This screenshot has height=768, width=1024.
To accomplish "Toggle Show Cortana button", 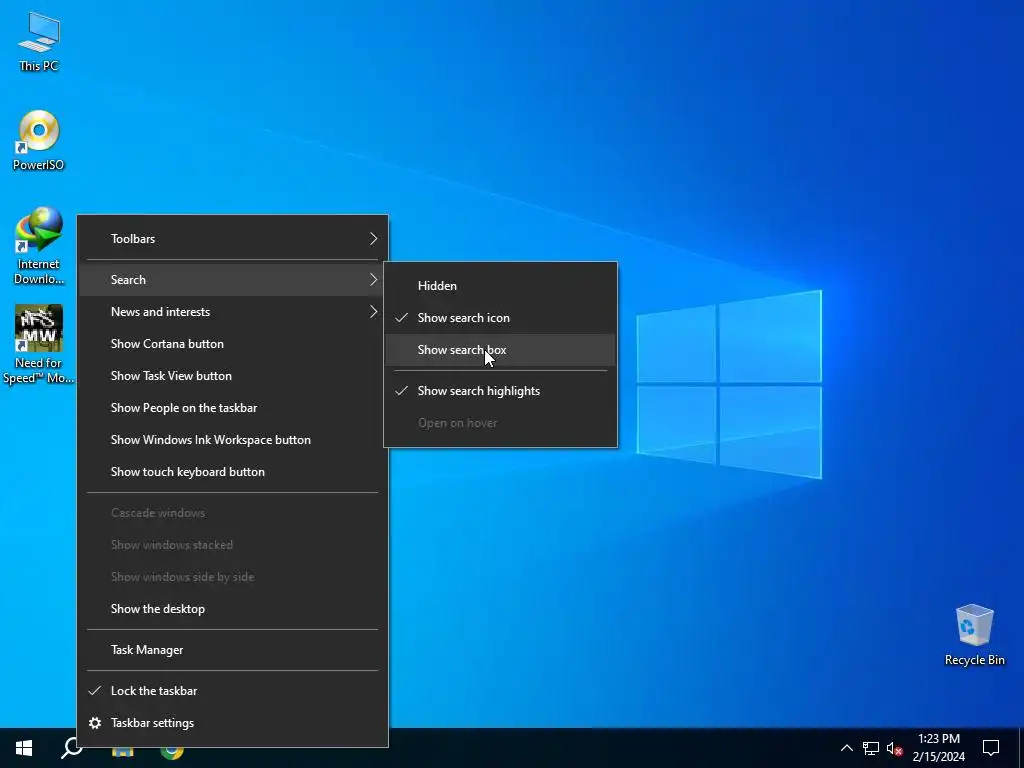I will (233, 344).
